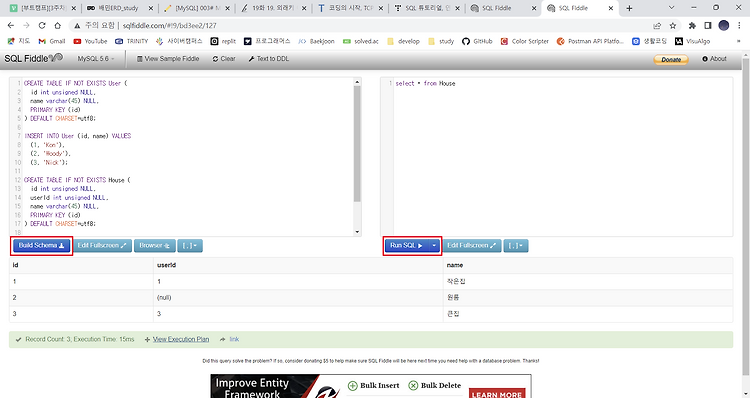Click the address bar URL
Screen dimensions: 750x398
point(169,25)
